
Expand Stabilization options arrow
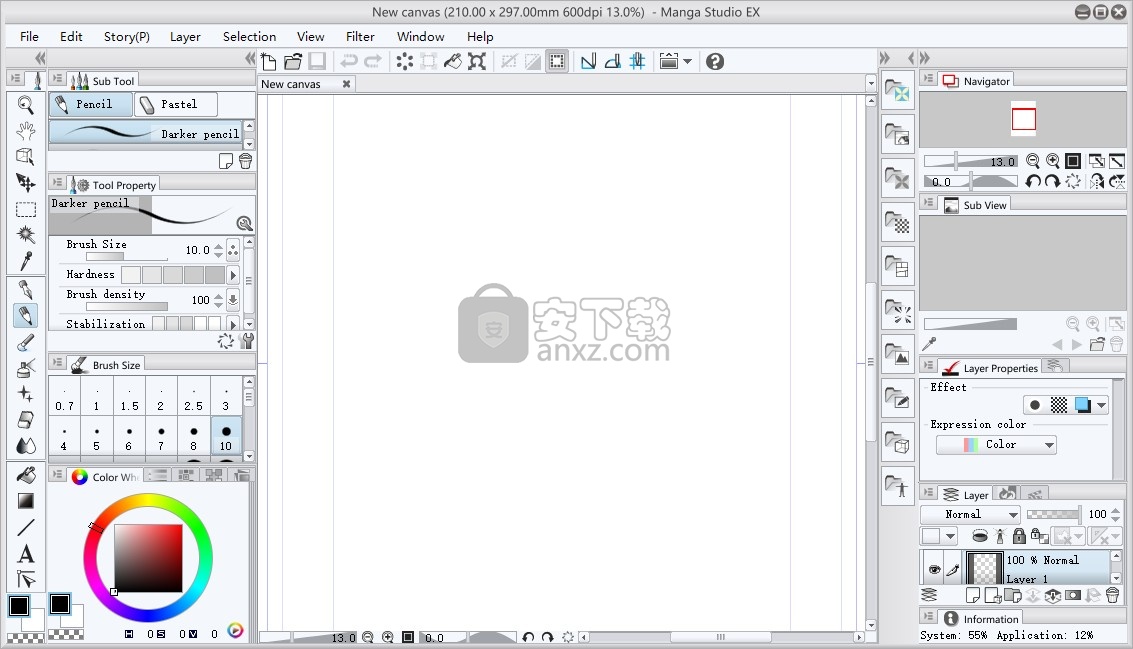pyautogui.click(x=233, y=324)
